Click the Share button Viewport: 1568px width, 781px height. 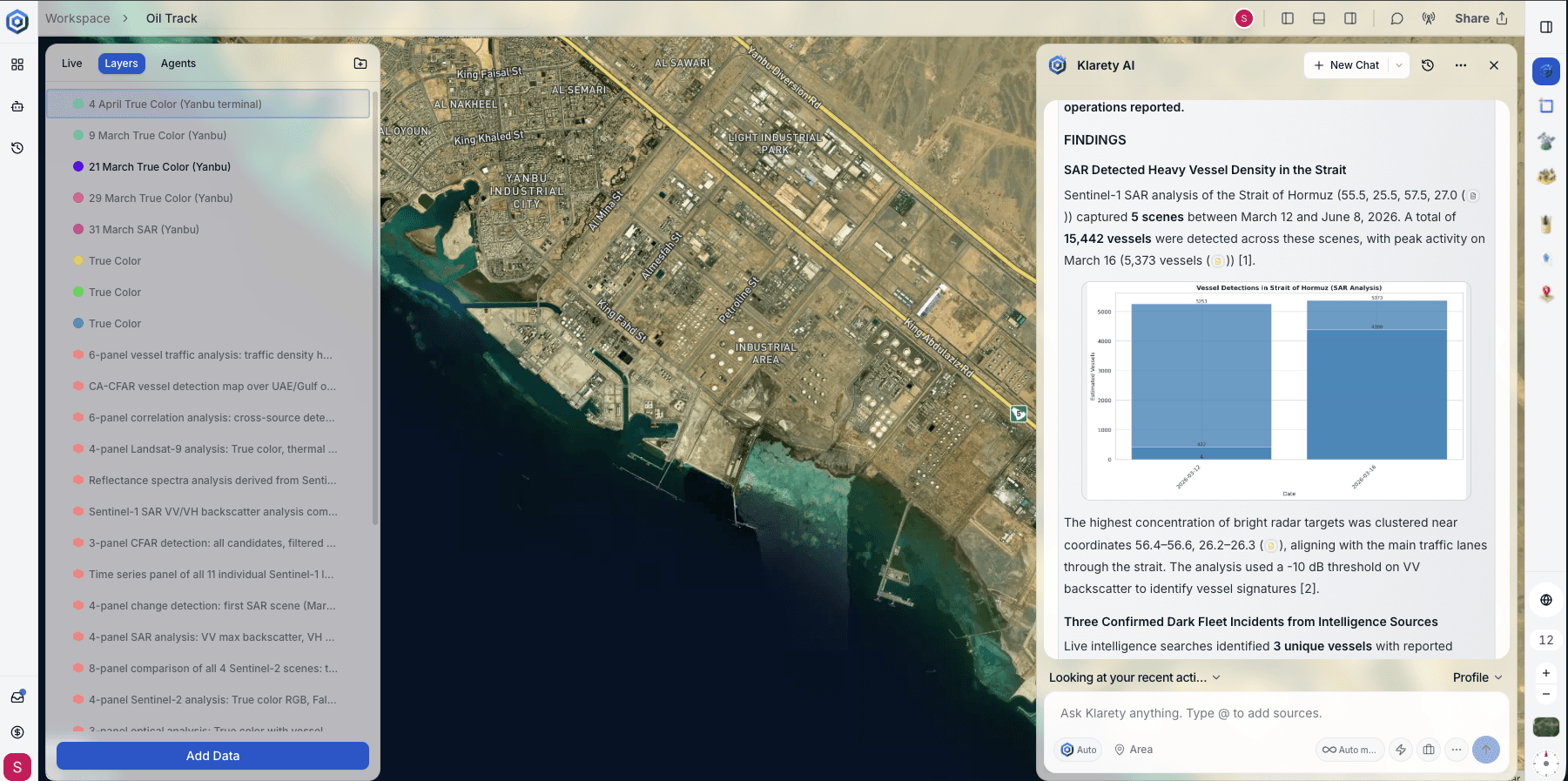[x=1481, y=18]
